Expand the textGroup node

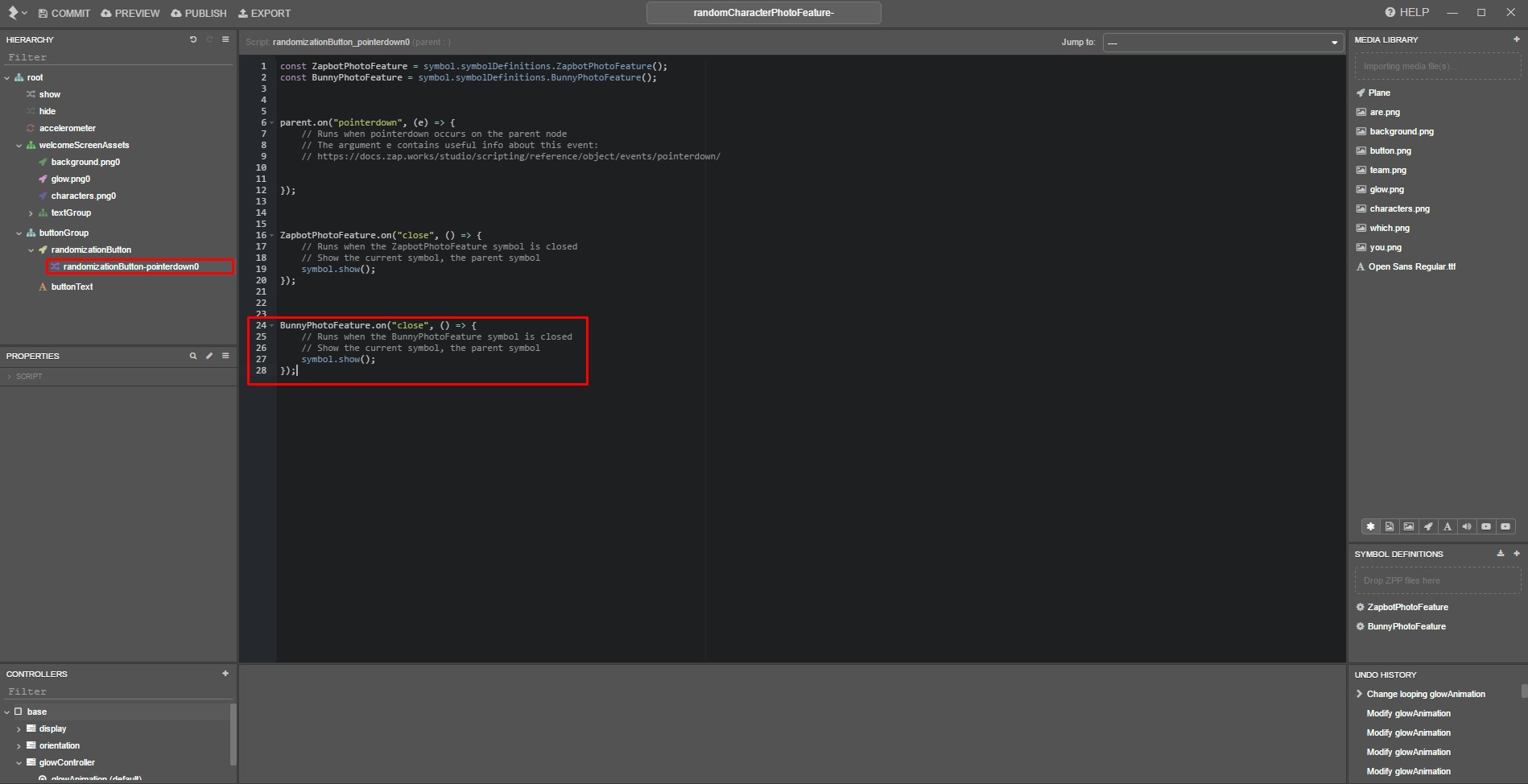coord(31,213)
